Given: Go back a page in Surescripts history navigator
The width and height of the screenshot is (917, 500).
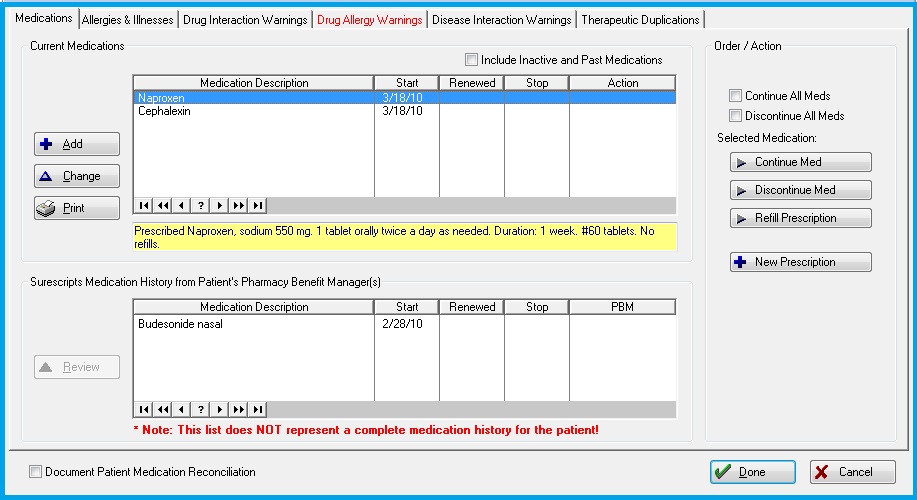Looking at the screenshot, I should pyautogui.click(x=163, y=409).
